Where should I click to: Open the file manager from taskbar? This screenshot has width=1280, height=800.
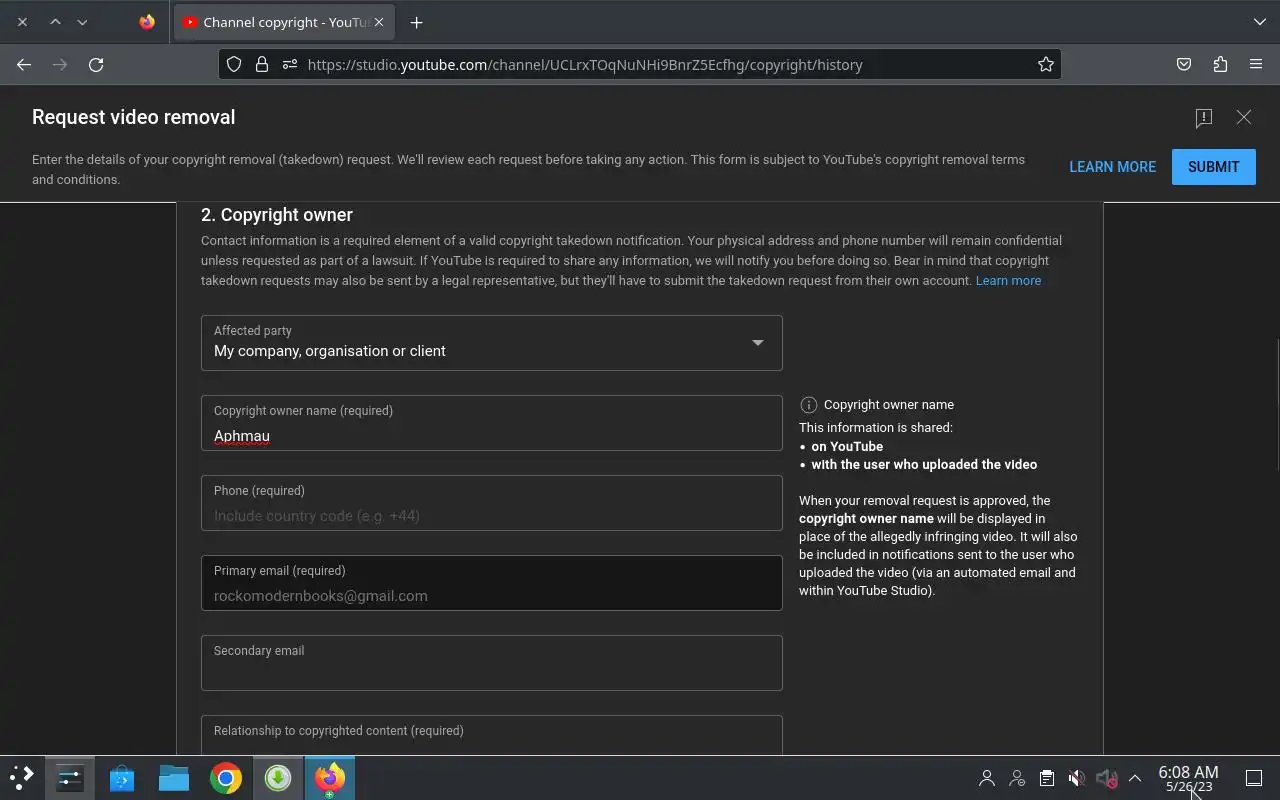tap(174, 778)
